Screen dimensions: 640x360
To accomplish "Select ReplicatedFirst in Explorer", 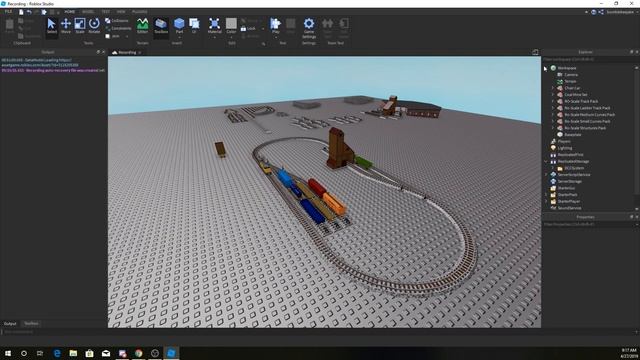I will click(x=570, y=154).
